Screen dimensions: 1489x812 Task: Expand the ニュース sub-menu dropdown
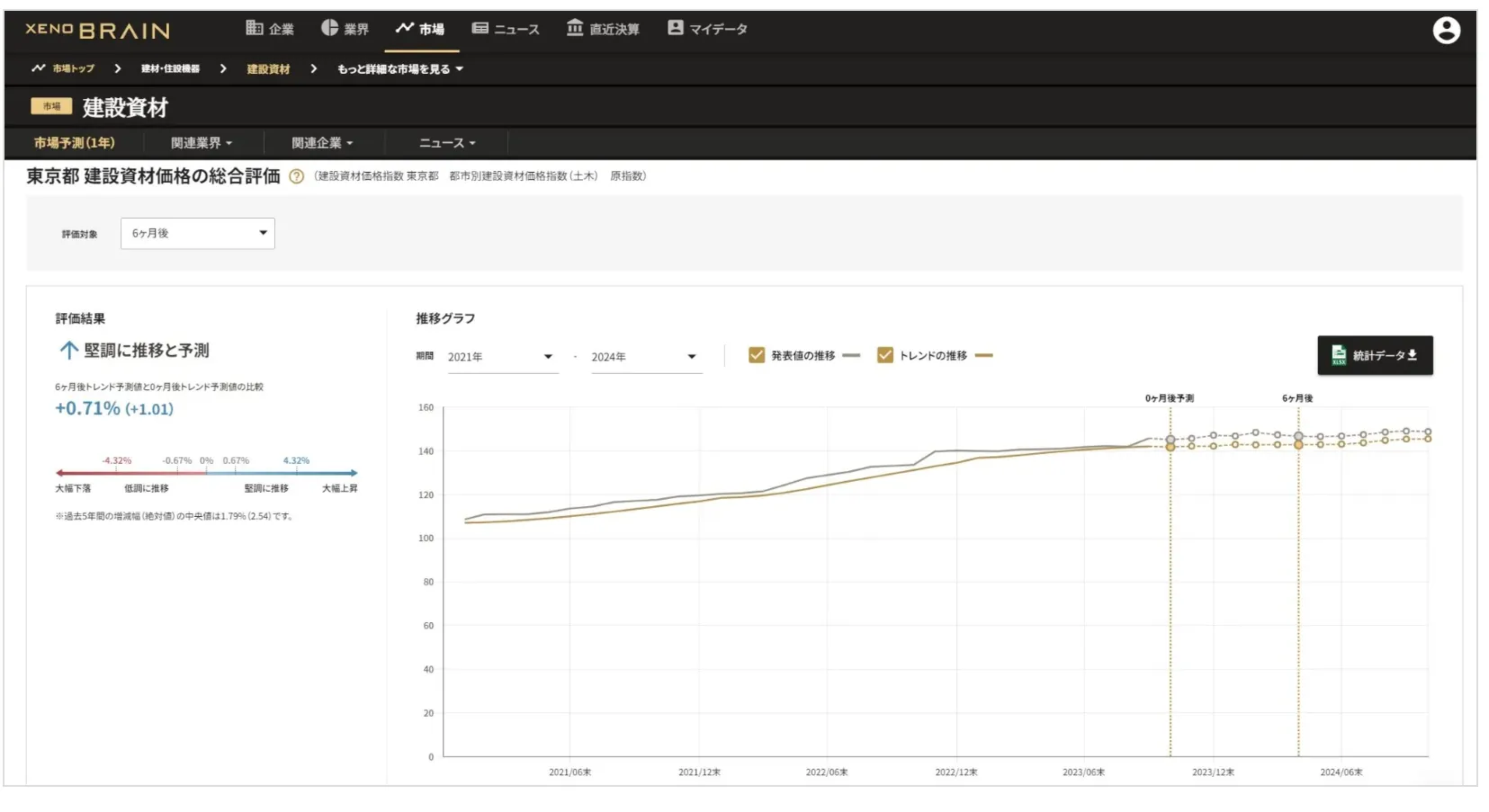click(447, 143)
